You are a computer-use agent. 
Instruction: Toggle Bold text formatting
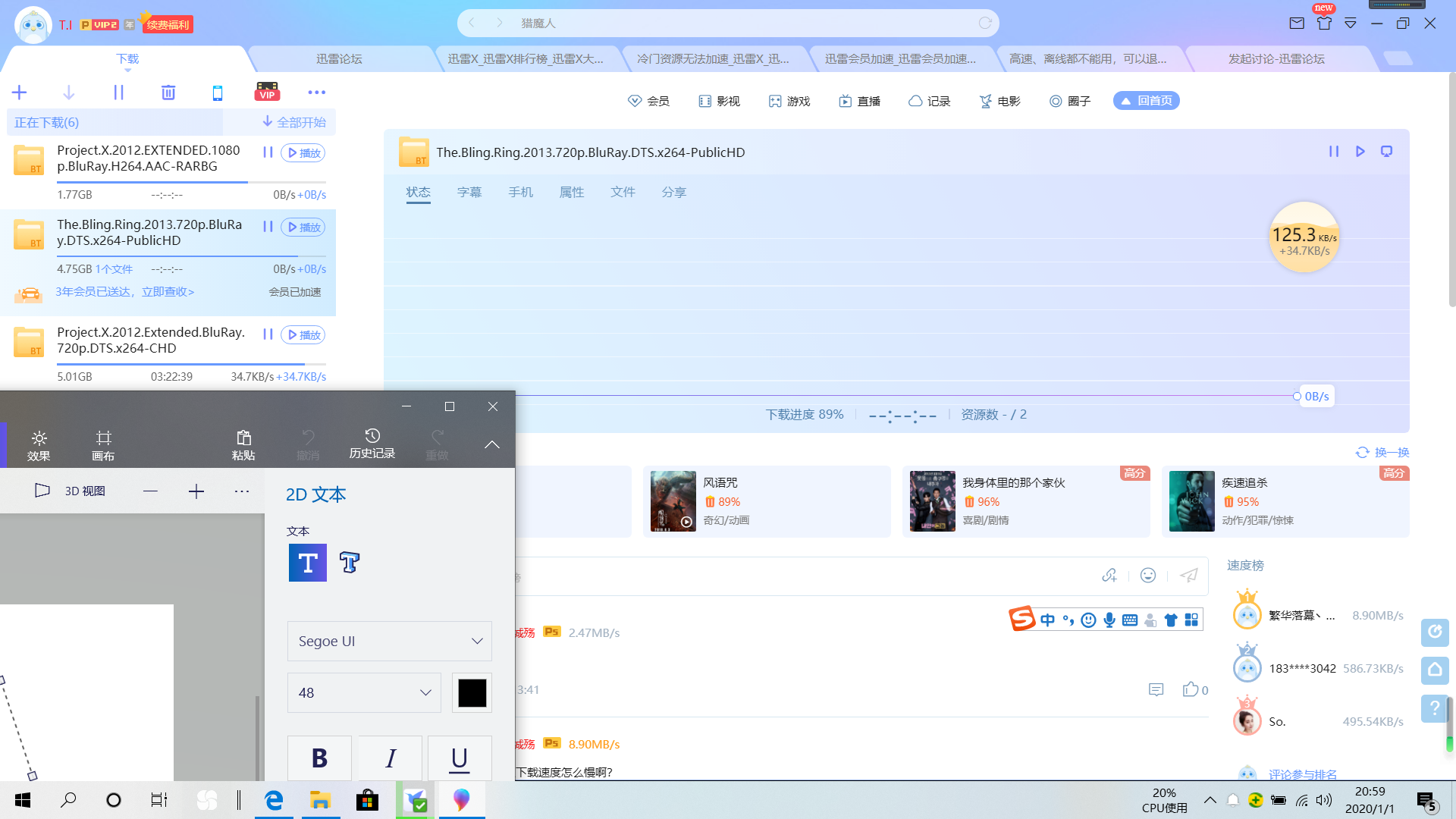[x=319, y=758]
